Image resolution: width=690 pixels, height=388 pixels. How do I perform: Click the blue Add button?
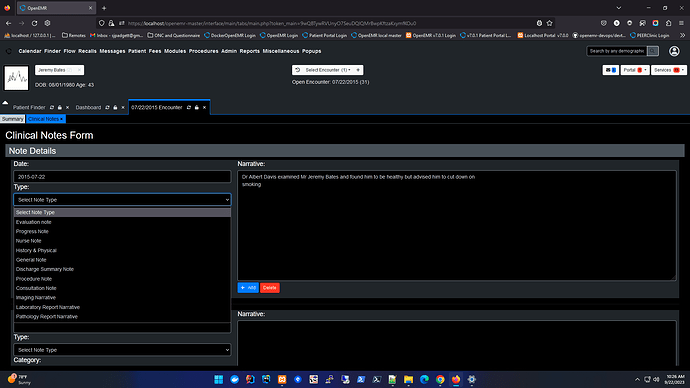tap(248, 288)
